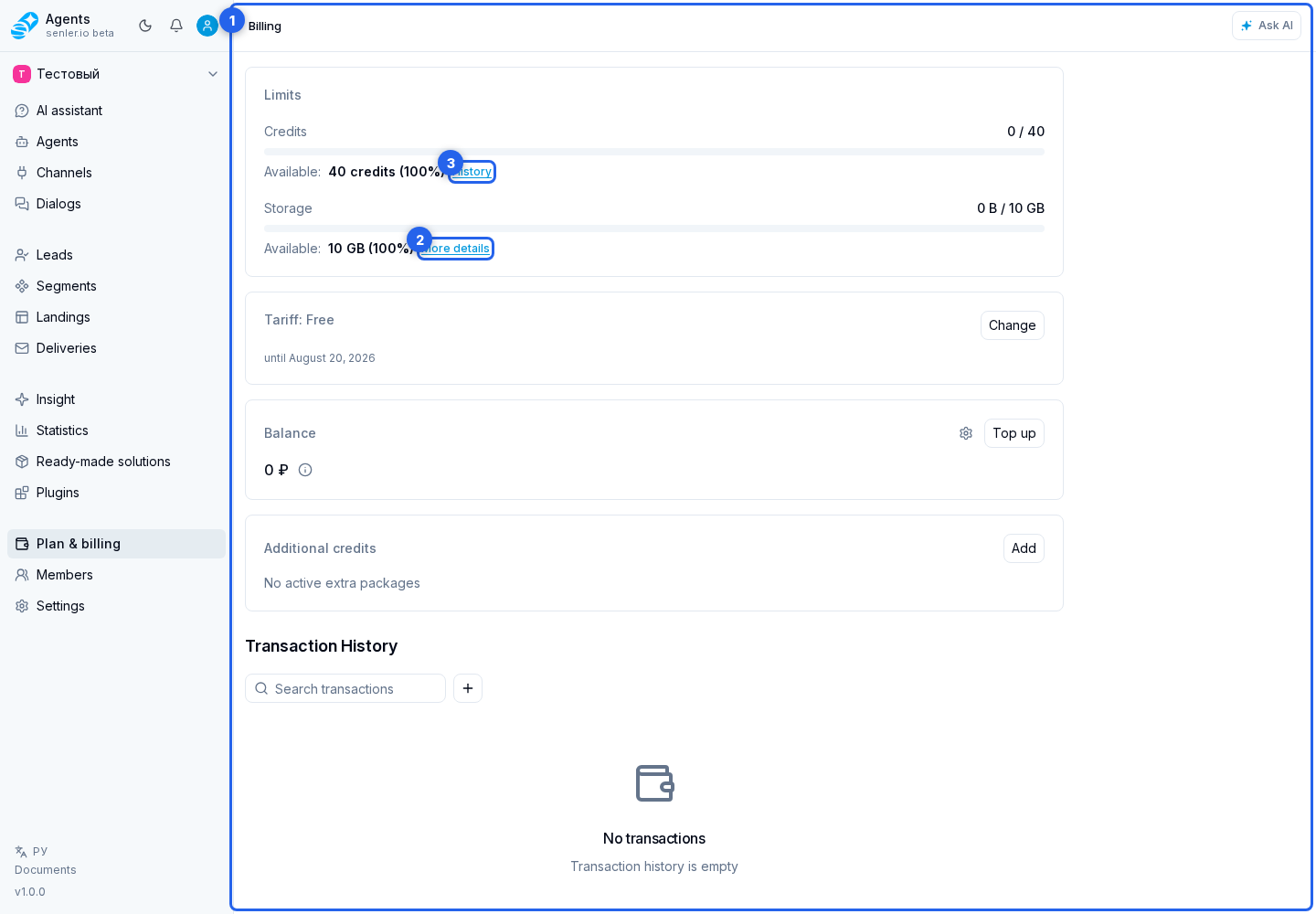Screen dimensions: 1316x914
Task: Open Channels page
Action: point(116,173)
